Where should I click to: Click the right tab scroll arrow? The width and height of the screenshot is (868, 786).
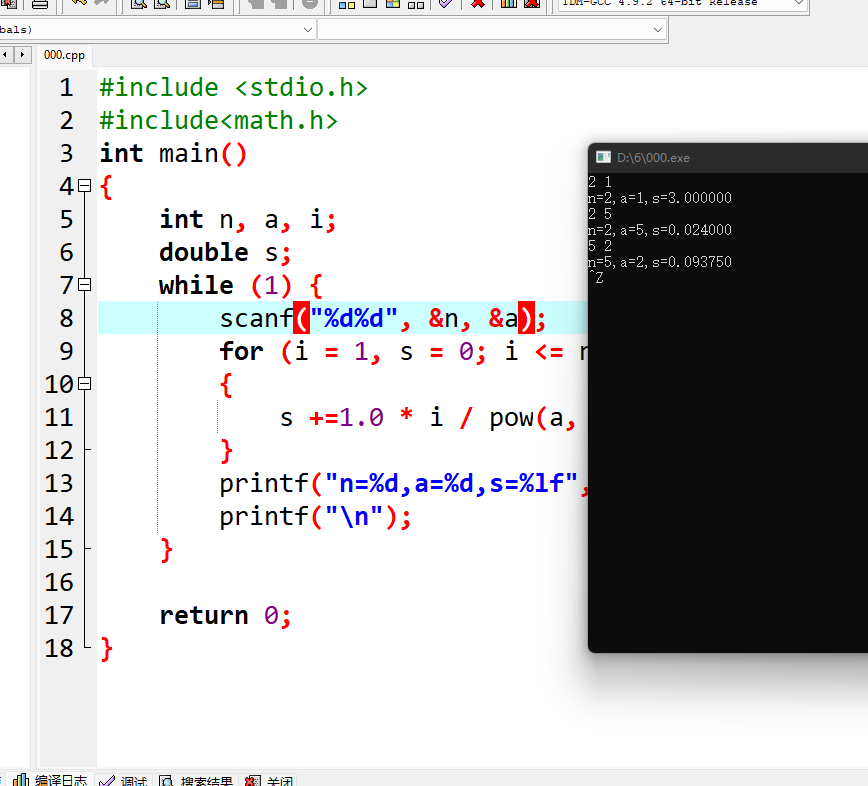coord(22,54)
